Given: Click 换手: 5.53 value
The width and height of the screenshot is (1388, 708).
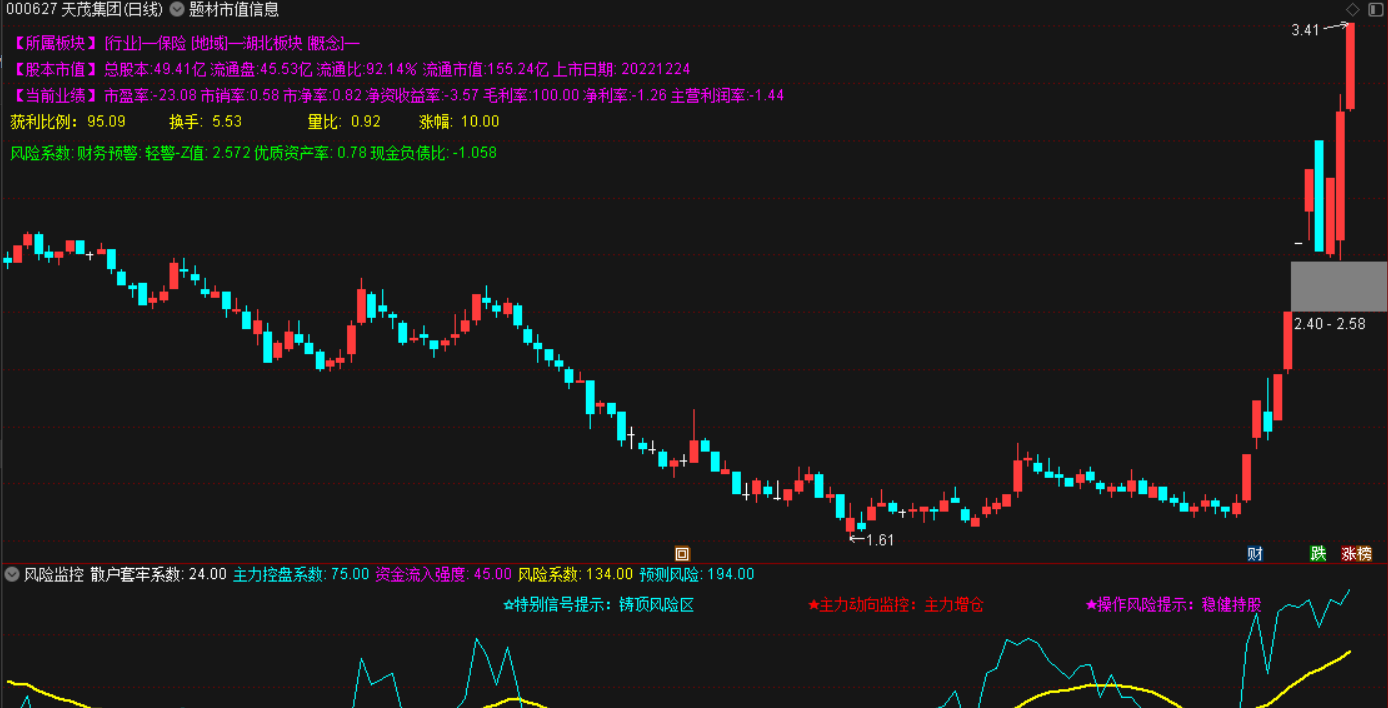Looking at the screenshot, I should 205,122.
